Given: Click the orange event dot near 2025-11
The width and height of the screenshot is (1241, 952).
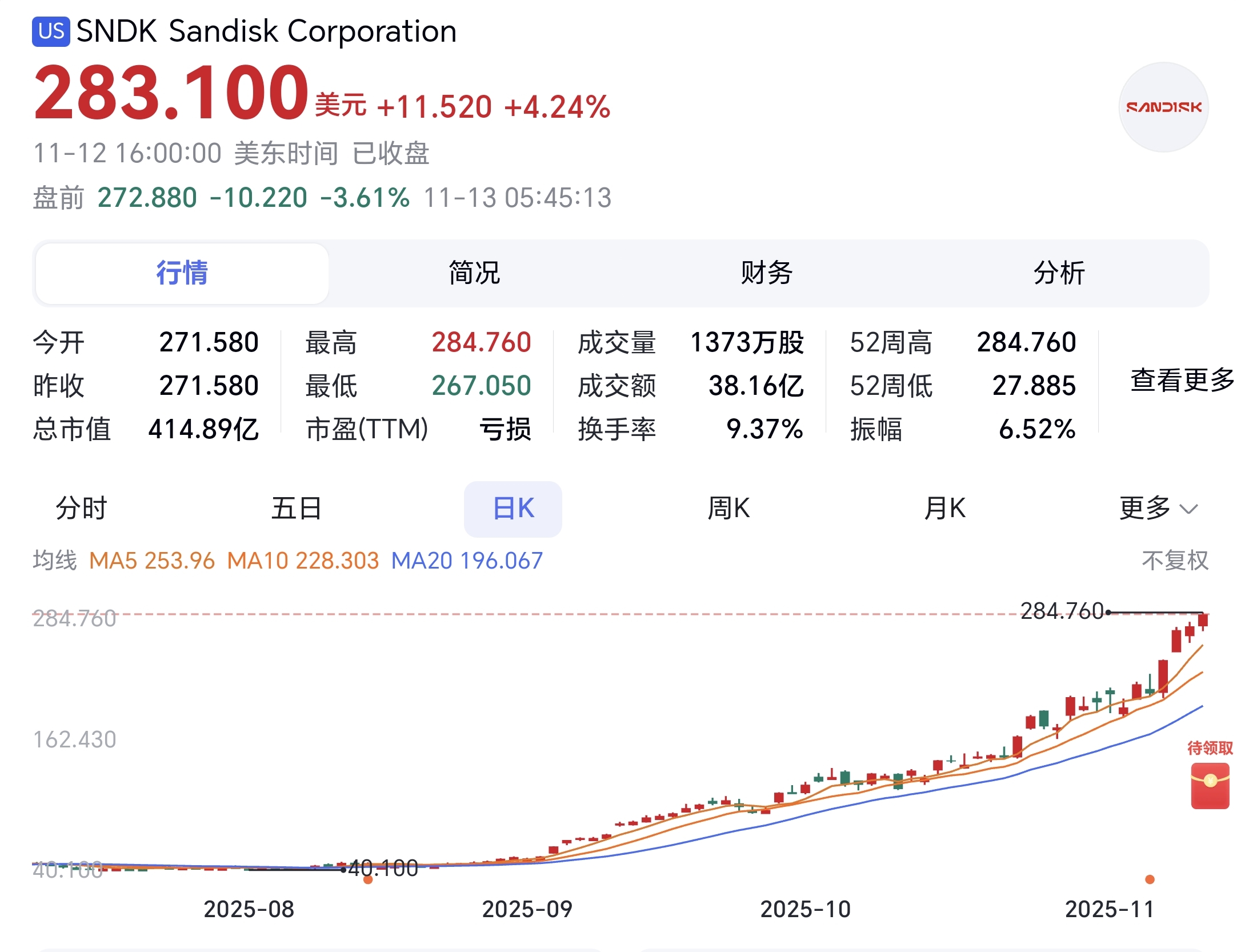Looking at the screenshot, I should click(x=1150, y=879).
